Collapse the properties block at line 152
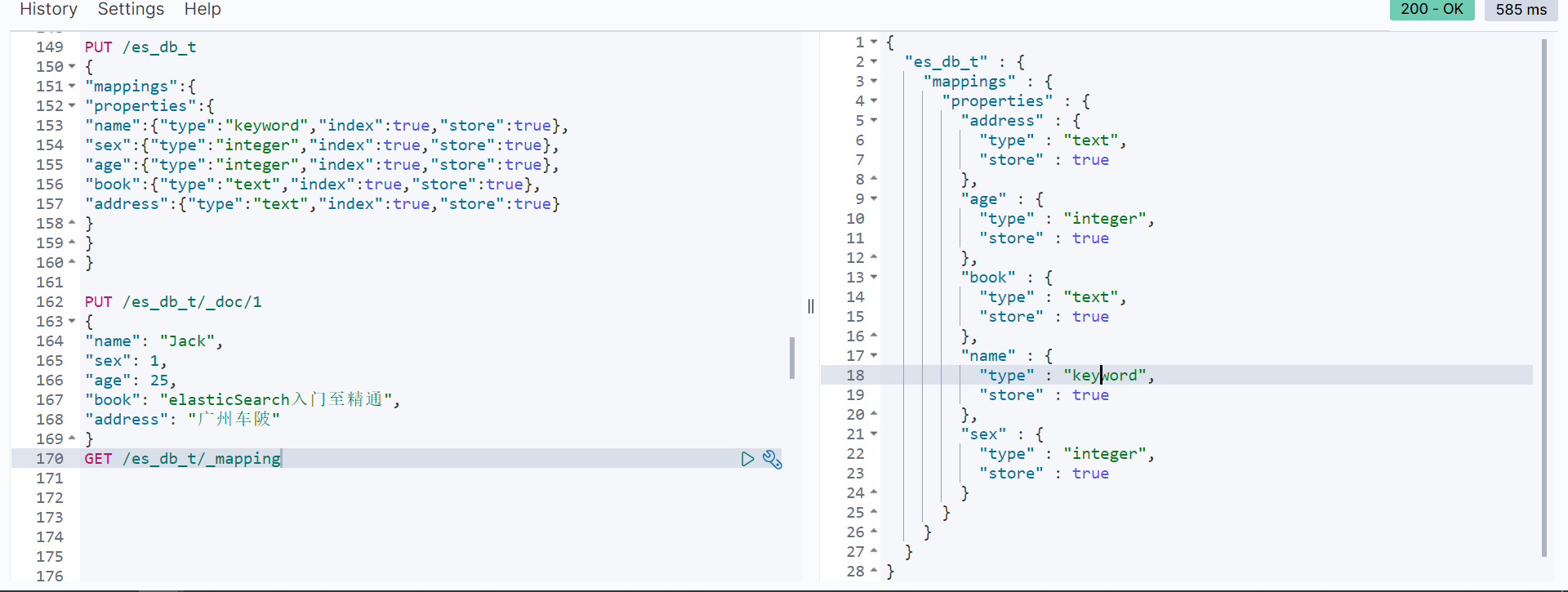 [x=72, y=106]
